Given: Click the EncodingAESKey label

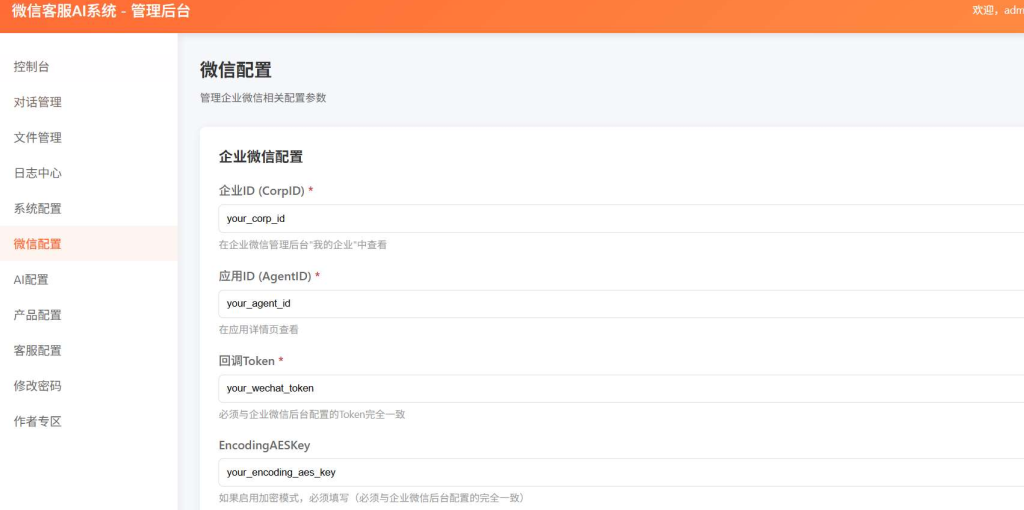Looking at the screenshot, I should [264, 445].
